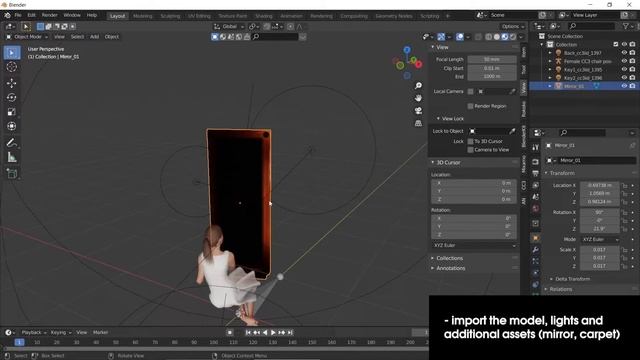Jump to the timeline end frame
640x360 pixels.
290,333
